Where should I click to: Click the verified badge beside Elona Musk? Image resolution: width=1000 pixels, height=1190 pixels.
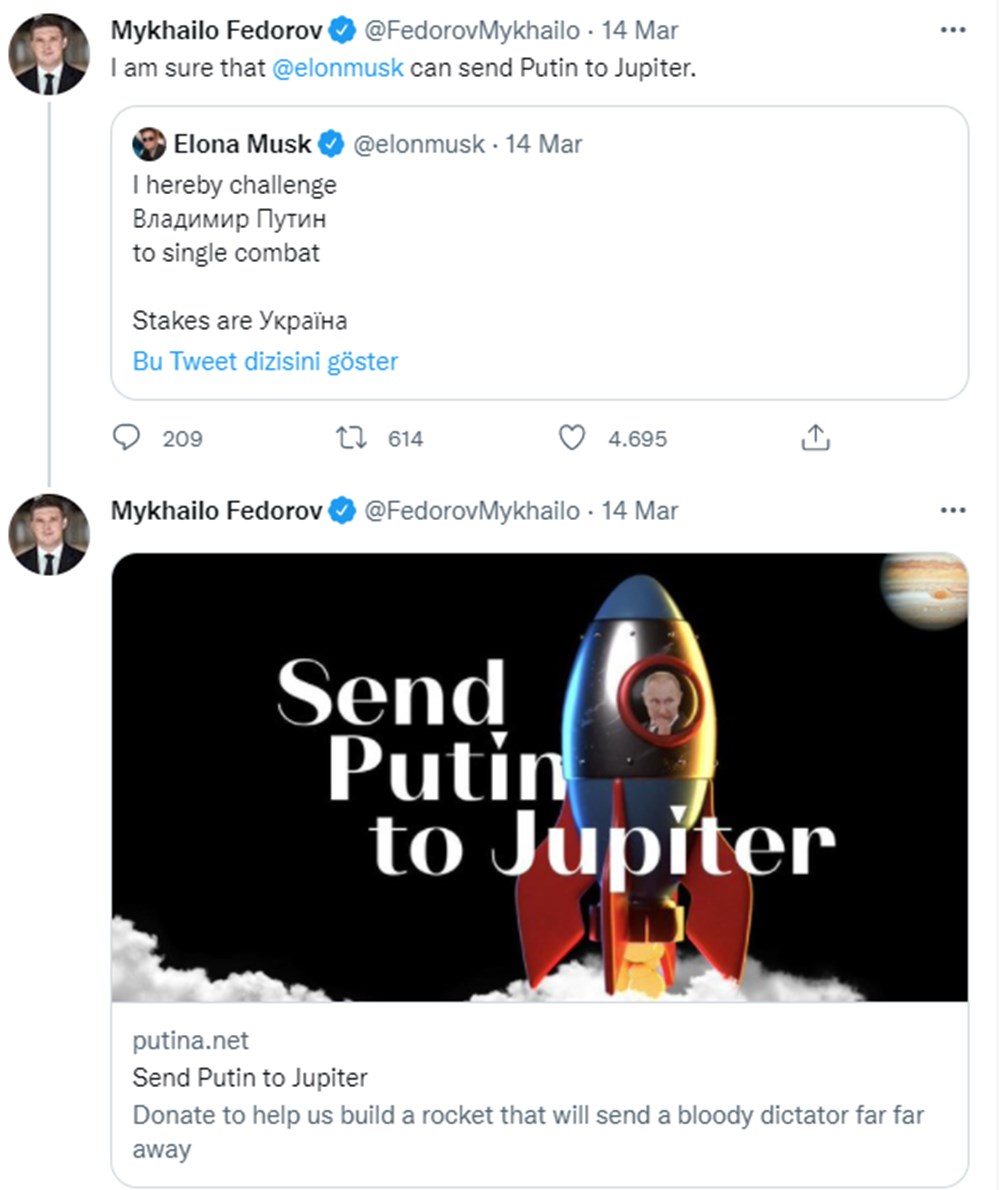[x=331, y=144]
